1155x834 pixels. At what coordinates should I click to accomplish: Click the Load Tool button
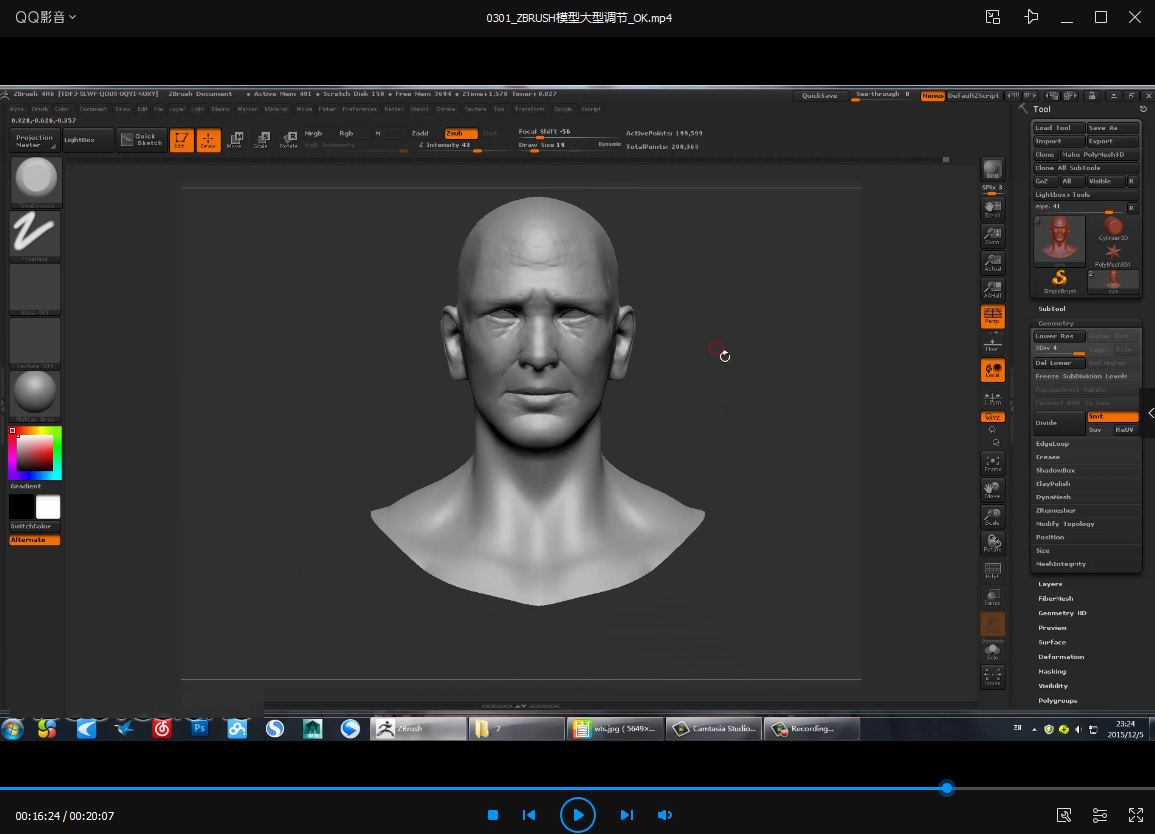(1058, 128)
